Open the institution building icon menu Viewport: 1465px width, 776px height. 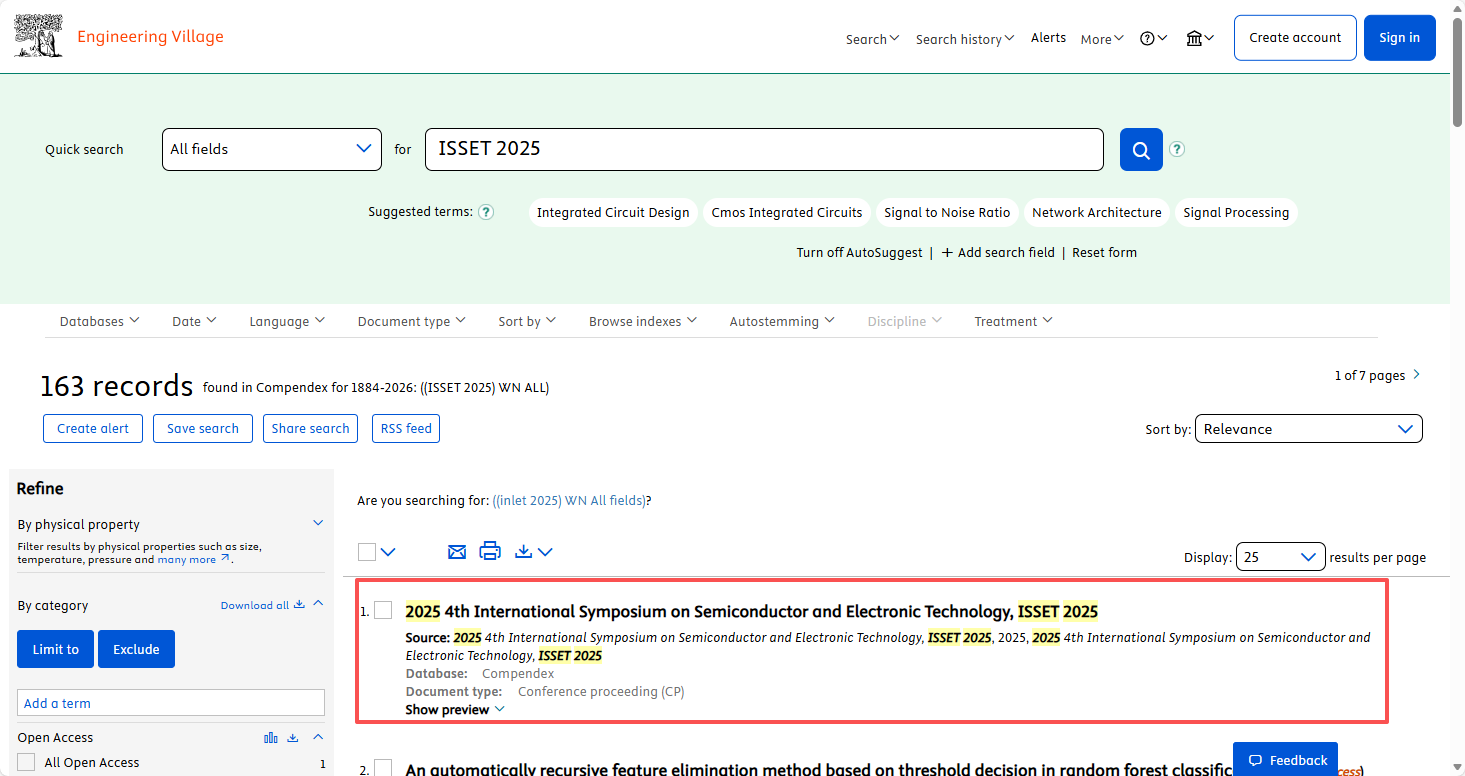1200,38
